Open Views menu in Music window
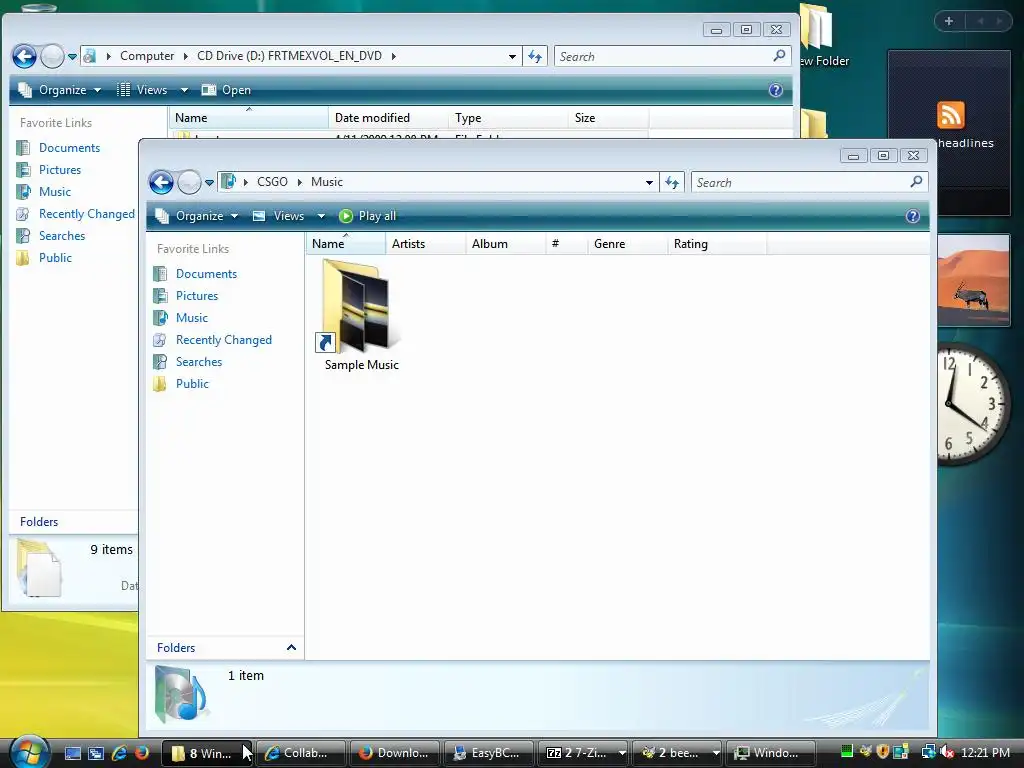Screen dimensions: 1024x768 coord(280,216)
